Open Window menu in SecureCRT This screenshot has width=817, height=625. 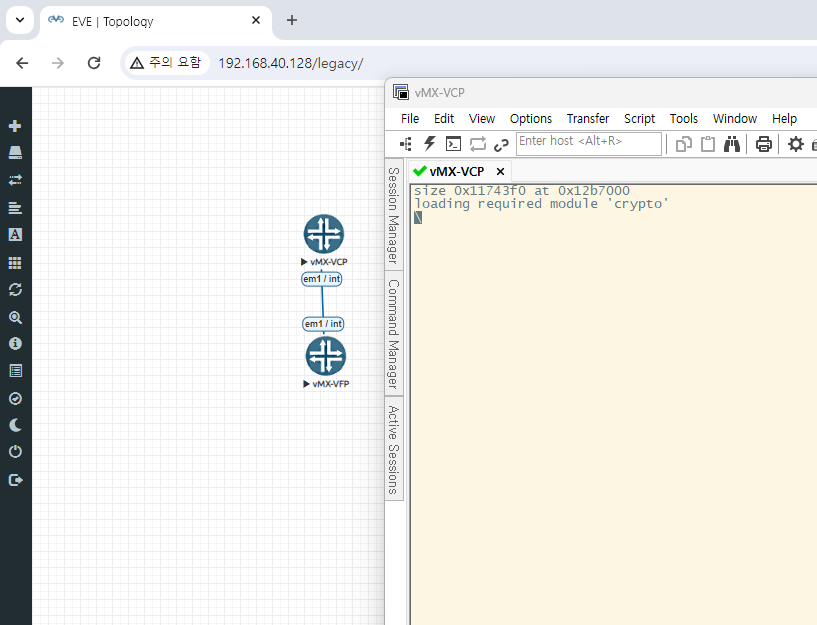(735, 119)
